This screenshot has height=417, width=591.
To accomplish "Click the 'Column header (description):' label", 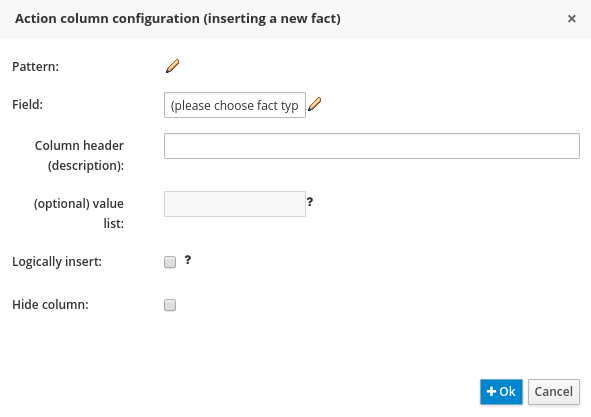I will (79, 155).
